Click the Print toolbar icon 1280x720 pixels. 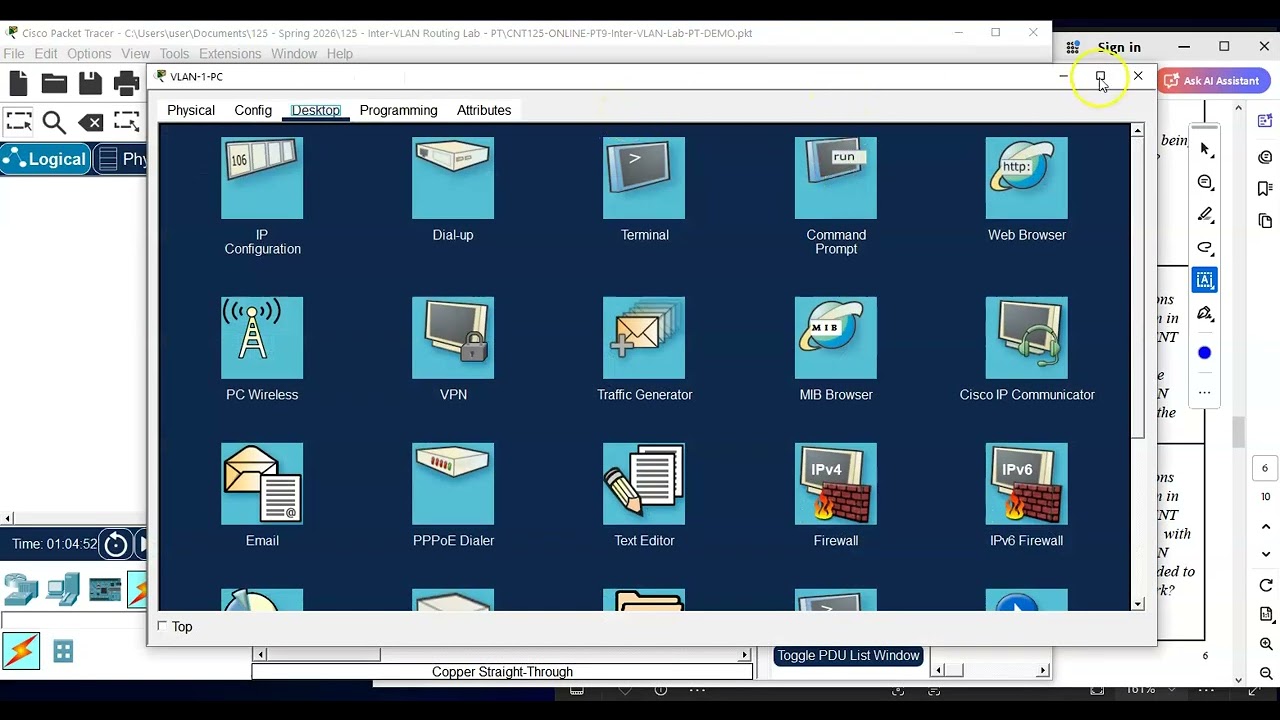[127, 84]
